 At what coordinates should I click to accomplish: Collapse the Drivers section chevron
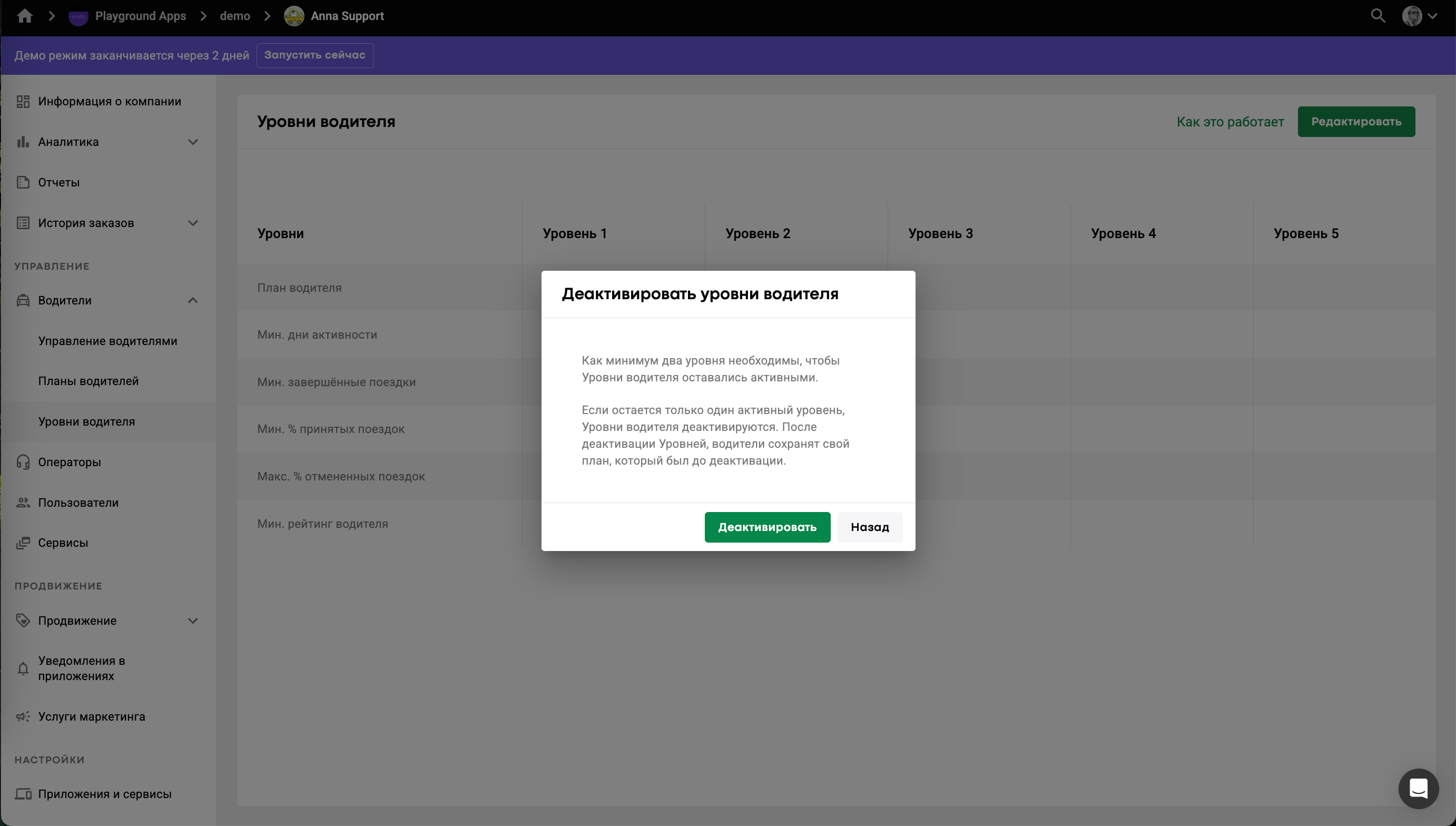(x=193, y=300)
